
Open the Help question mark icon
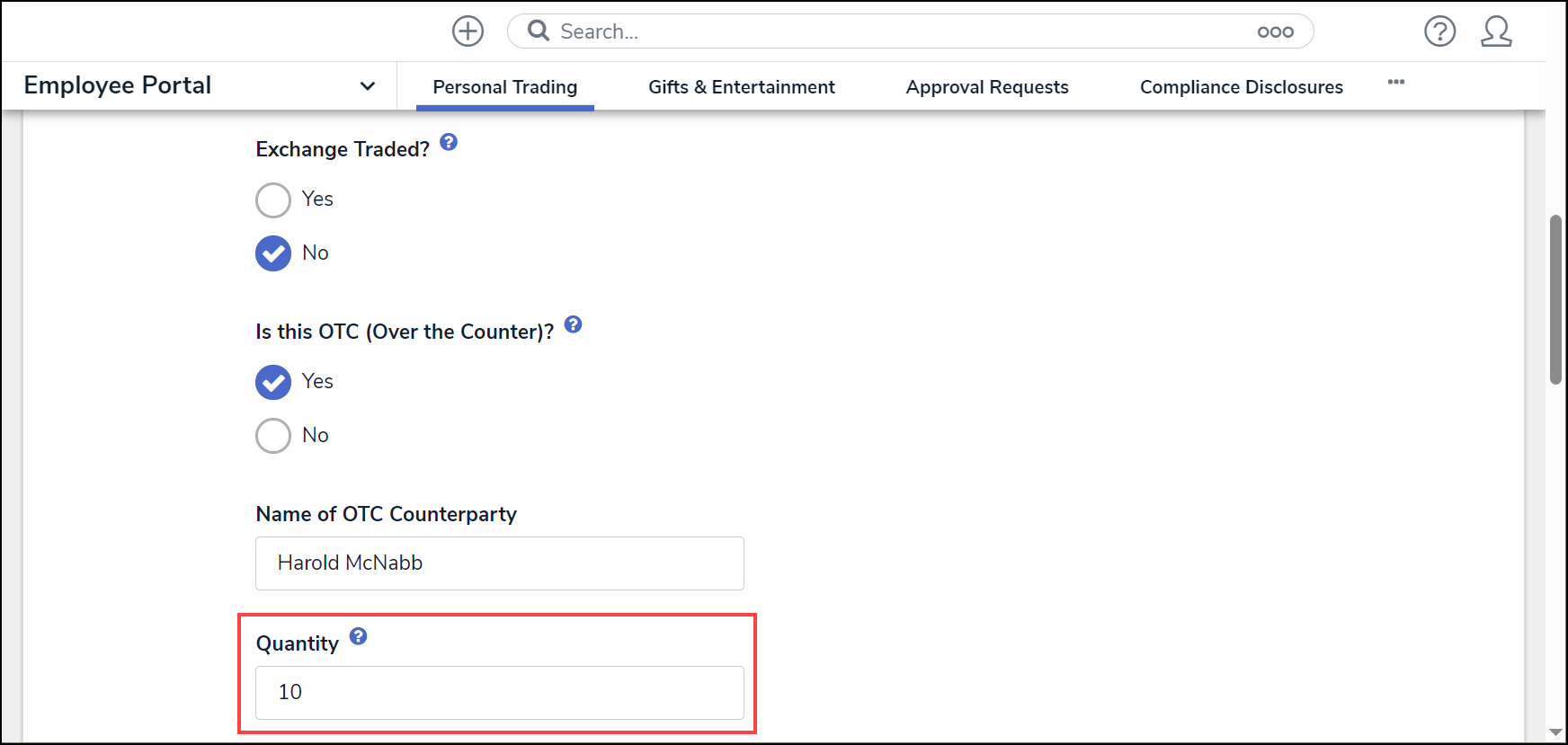pos(1439,31)
